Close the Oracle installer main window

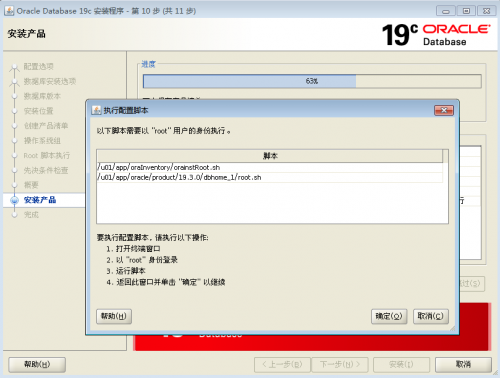(x=486, y=11)
